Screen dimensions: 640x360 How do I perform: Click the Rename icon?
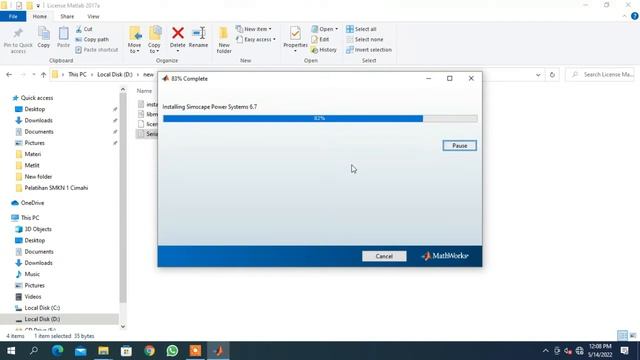pos(198,33)
